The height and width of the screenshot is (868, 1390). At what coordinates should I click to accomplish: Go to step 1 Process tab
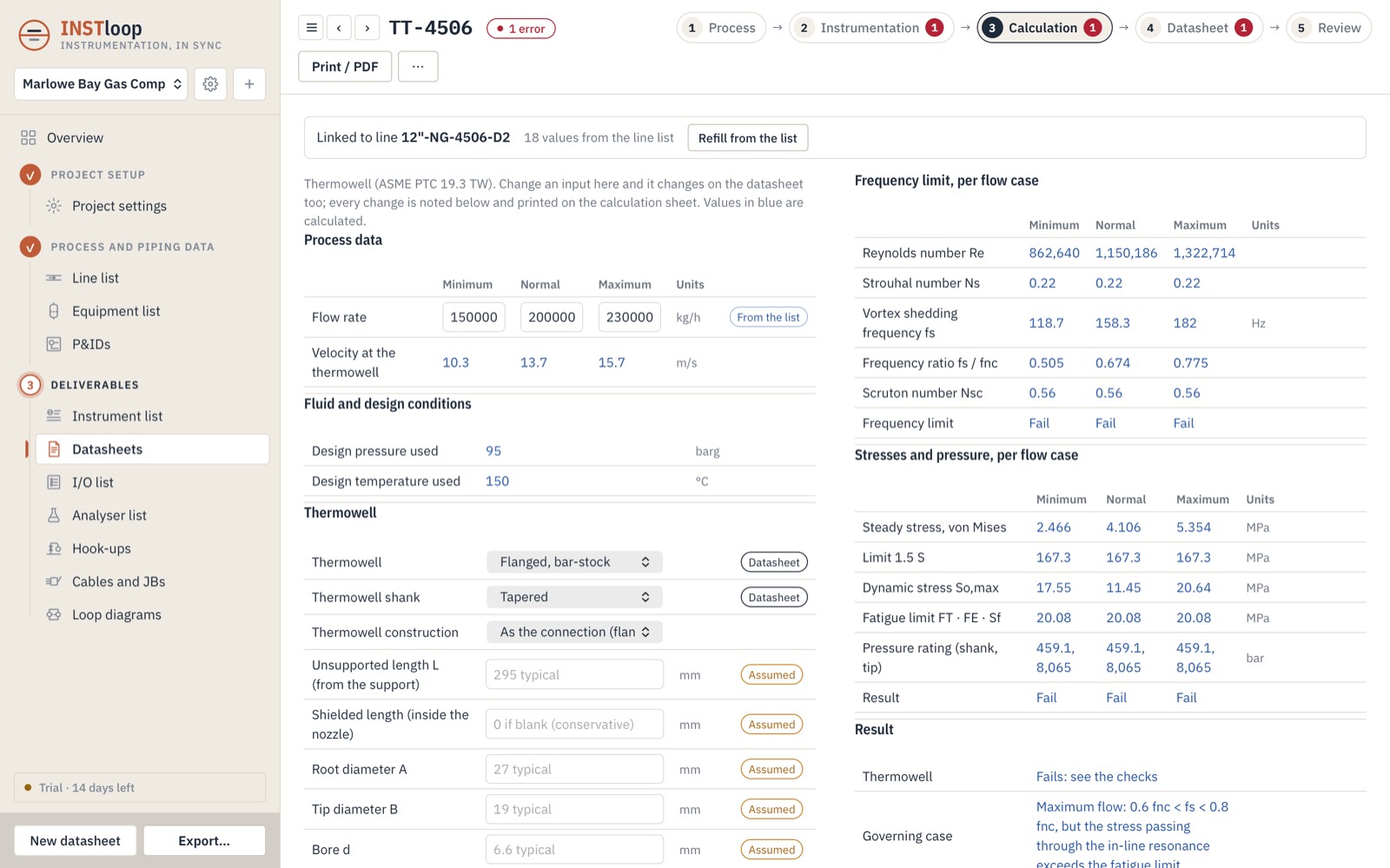[x=721, y=28]
